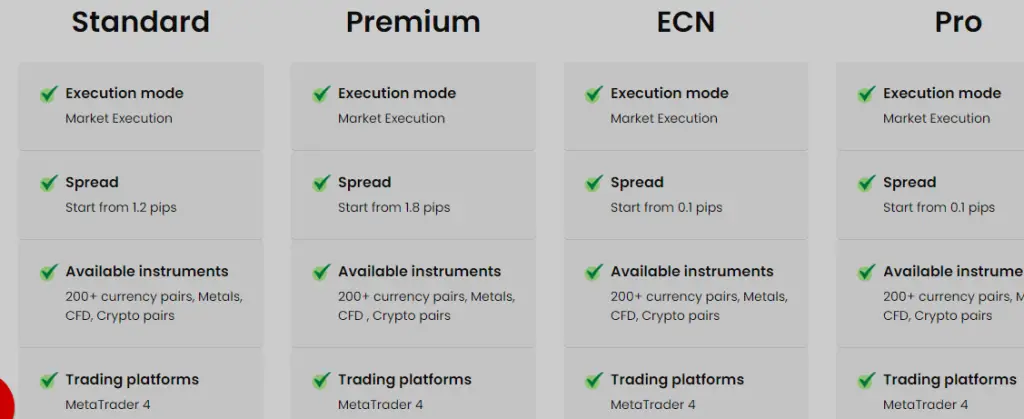Viewport: 1024px width, 419px height.
Task: Click the Premium Available instruments checkmark icon
Action: coord(321,272)
